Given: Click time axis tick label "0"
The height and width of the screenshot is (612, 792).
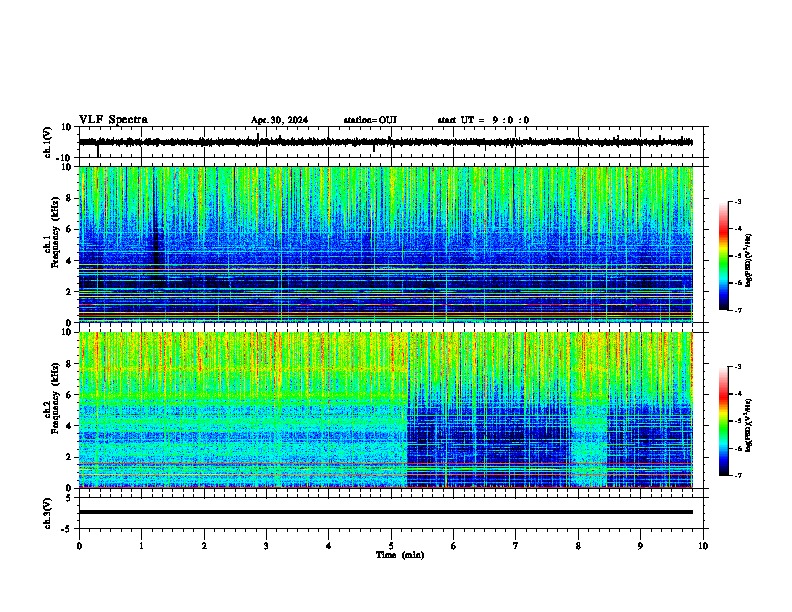Looking at the screenshot, I should coord(79,546).
